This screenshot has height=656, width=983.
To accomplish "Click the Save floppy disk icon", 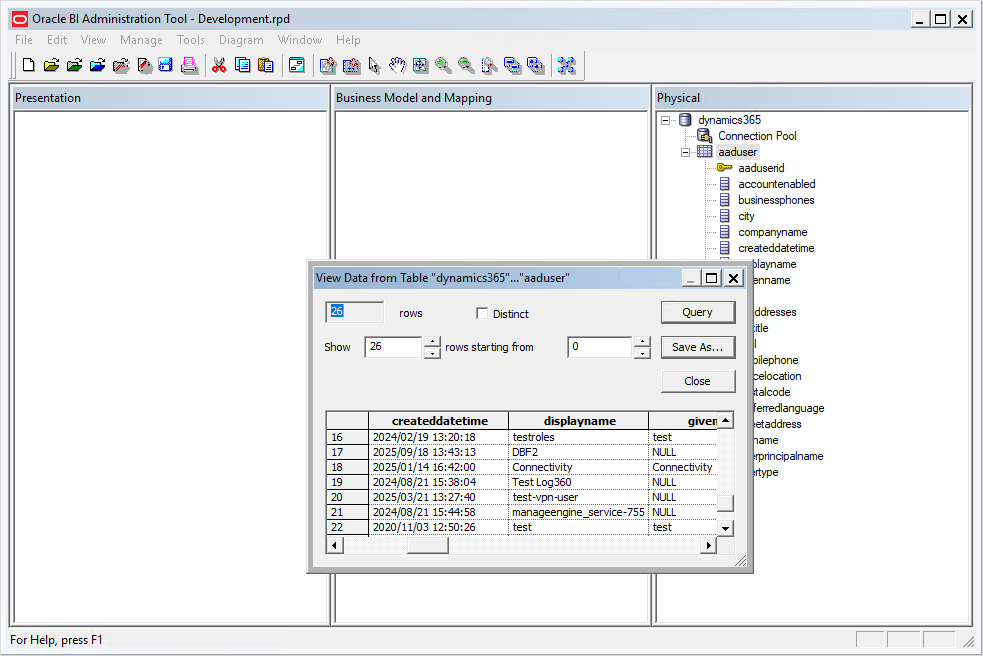I will [165, 66].
